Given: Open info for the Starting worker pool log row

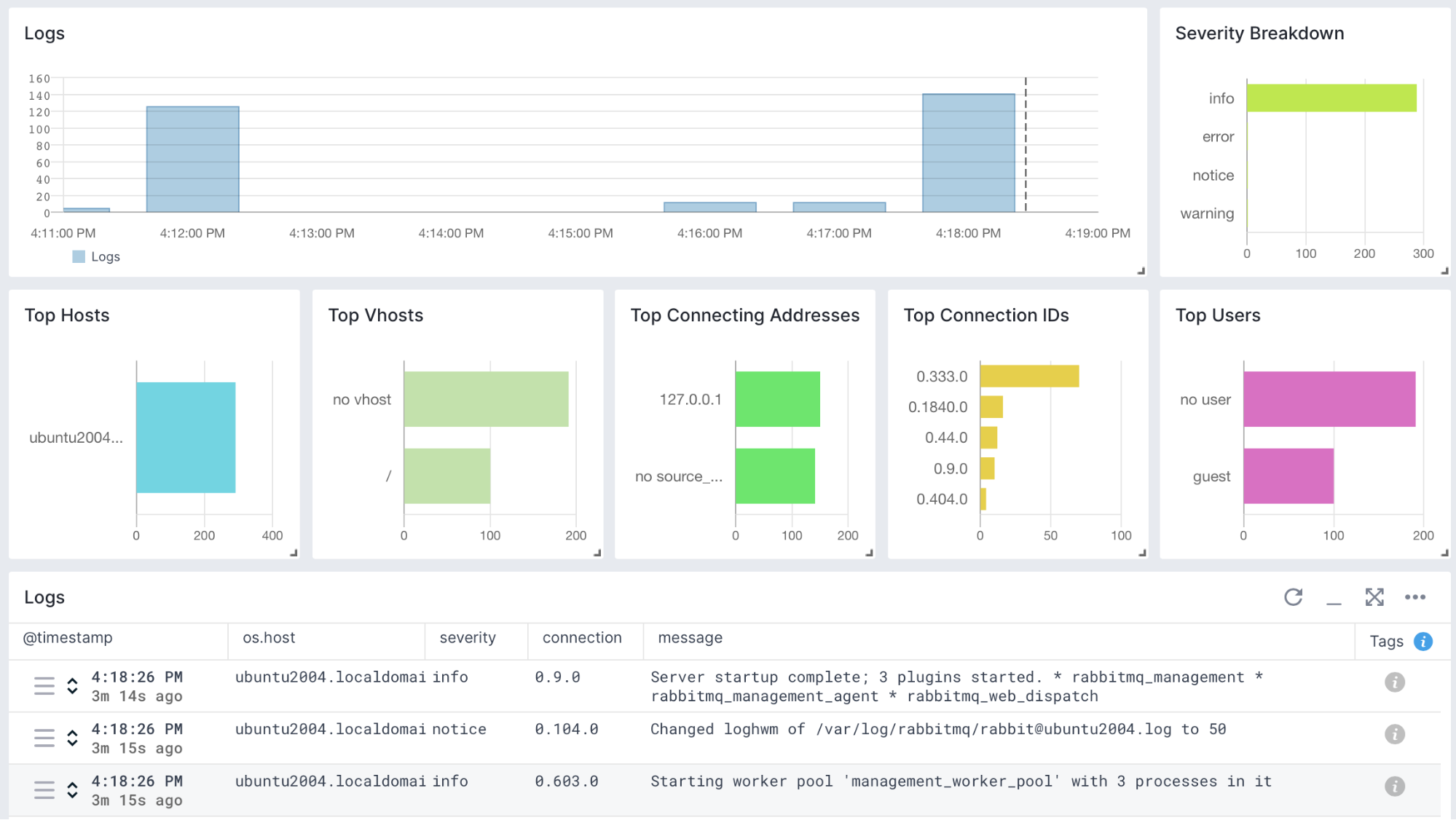Looking at the screenshot, I should 1394,787.
